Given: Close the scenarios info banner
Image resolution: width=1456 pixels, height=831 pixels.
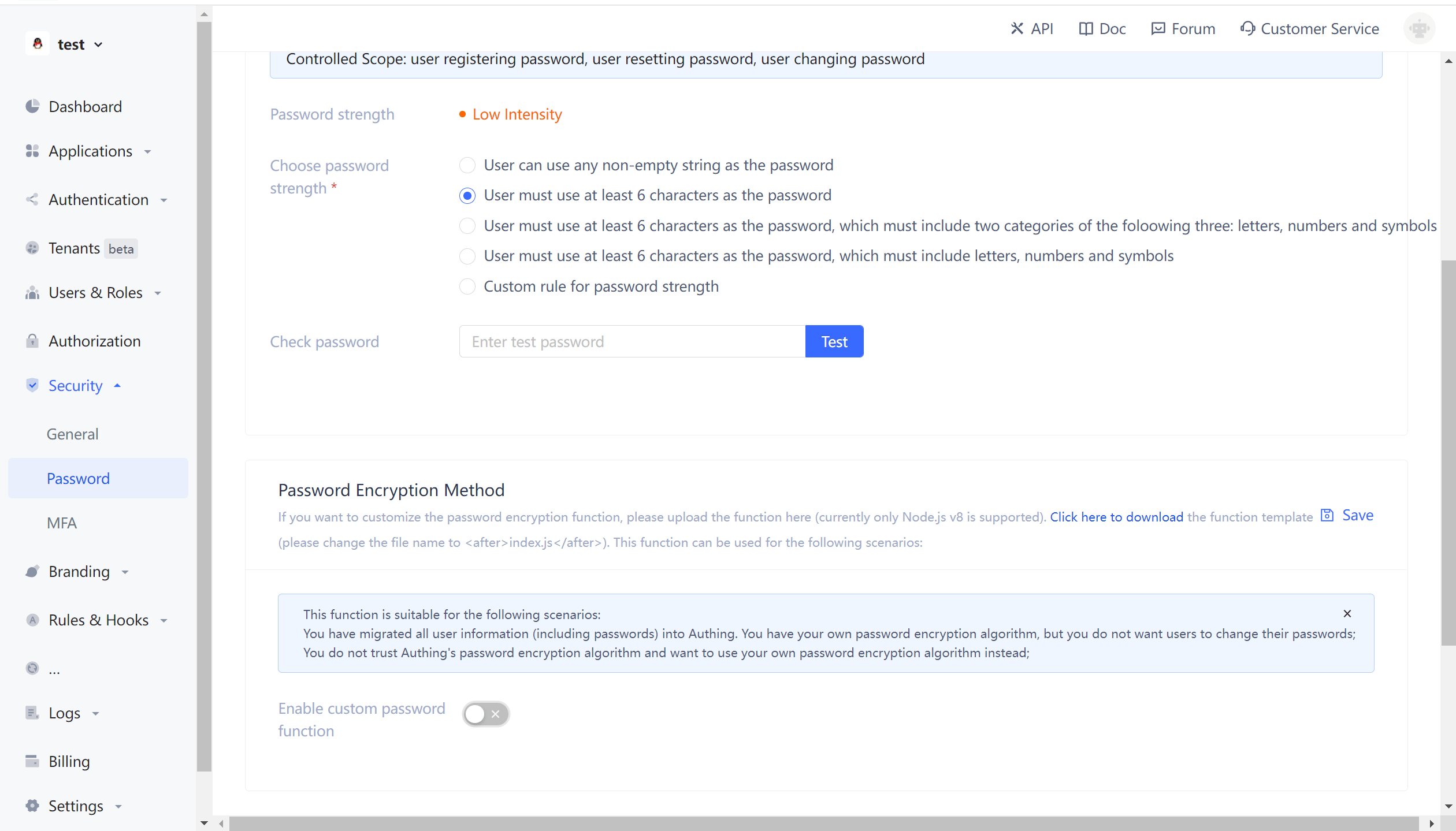Looking at the screenshot, I should tap(1347, 613).
